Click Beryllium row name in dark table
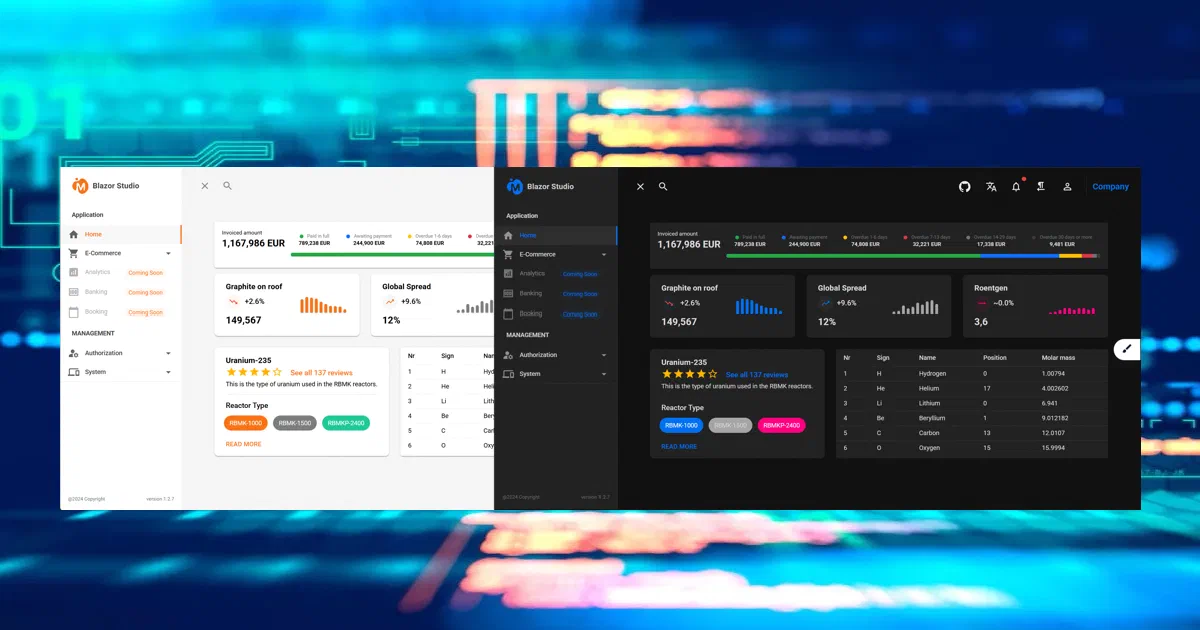This screenshot has height=630, width=1200. pyautogui.click(x=932, y=418)
